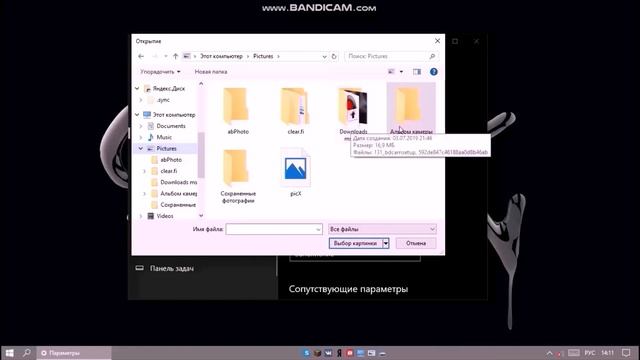Open the Параметры taskbar window button
Viewport: 640px width, 360px height.
(x=74, y=353)
